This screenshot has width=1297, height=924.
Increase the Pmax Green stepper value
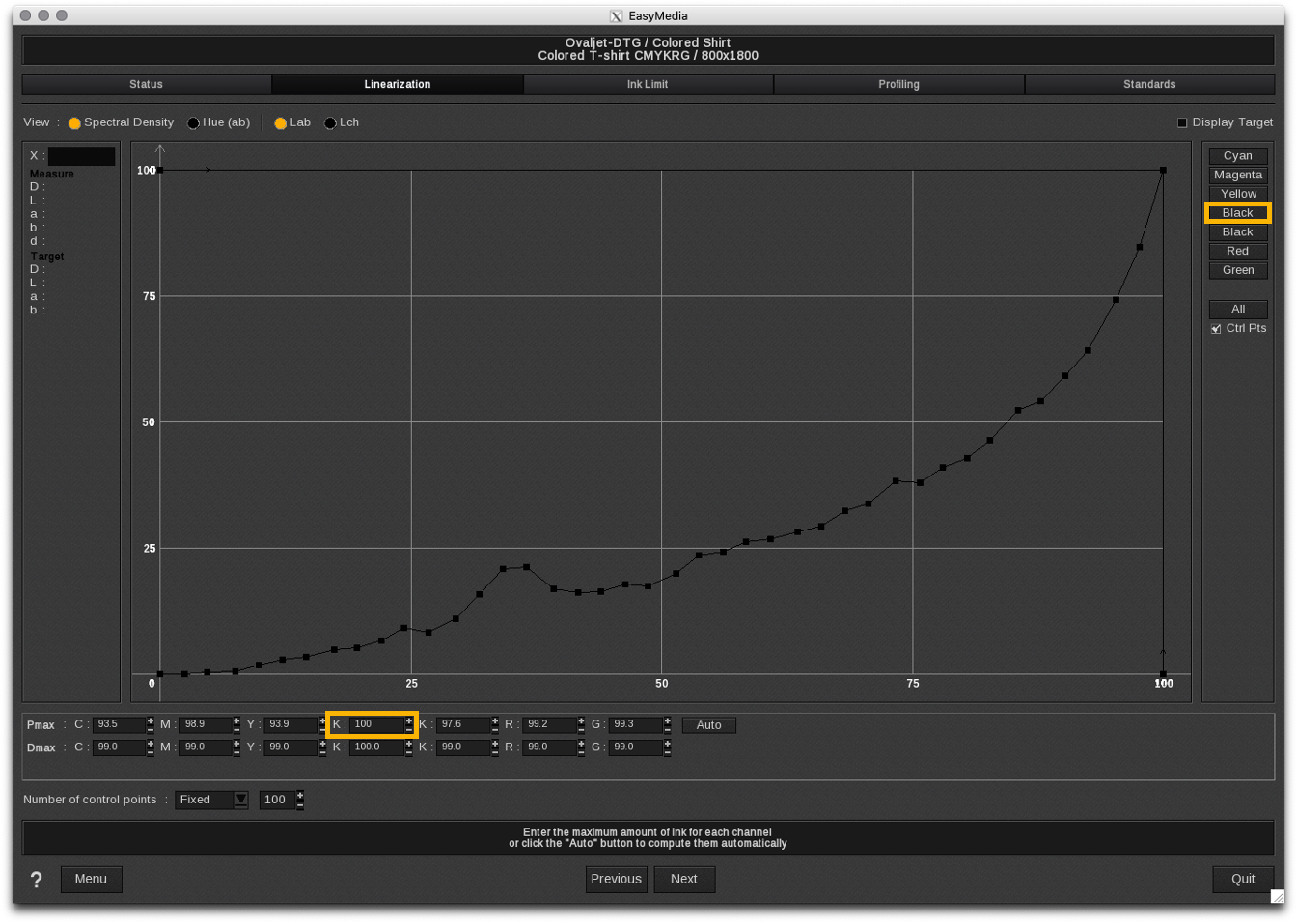point(668,720)
